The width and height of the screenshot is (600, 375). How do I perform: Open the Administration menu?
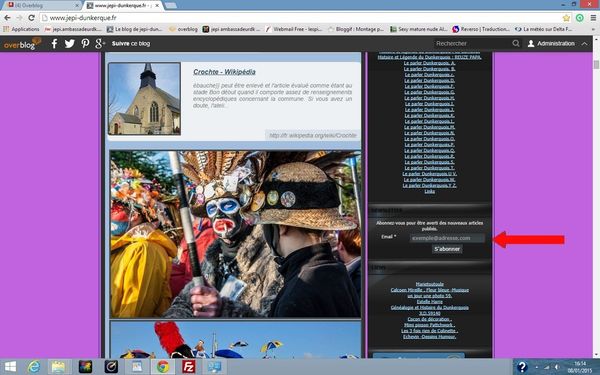click(551, 44)
